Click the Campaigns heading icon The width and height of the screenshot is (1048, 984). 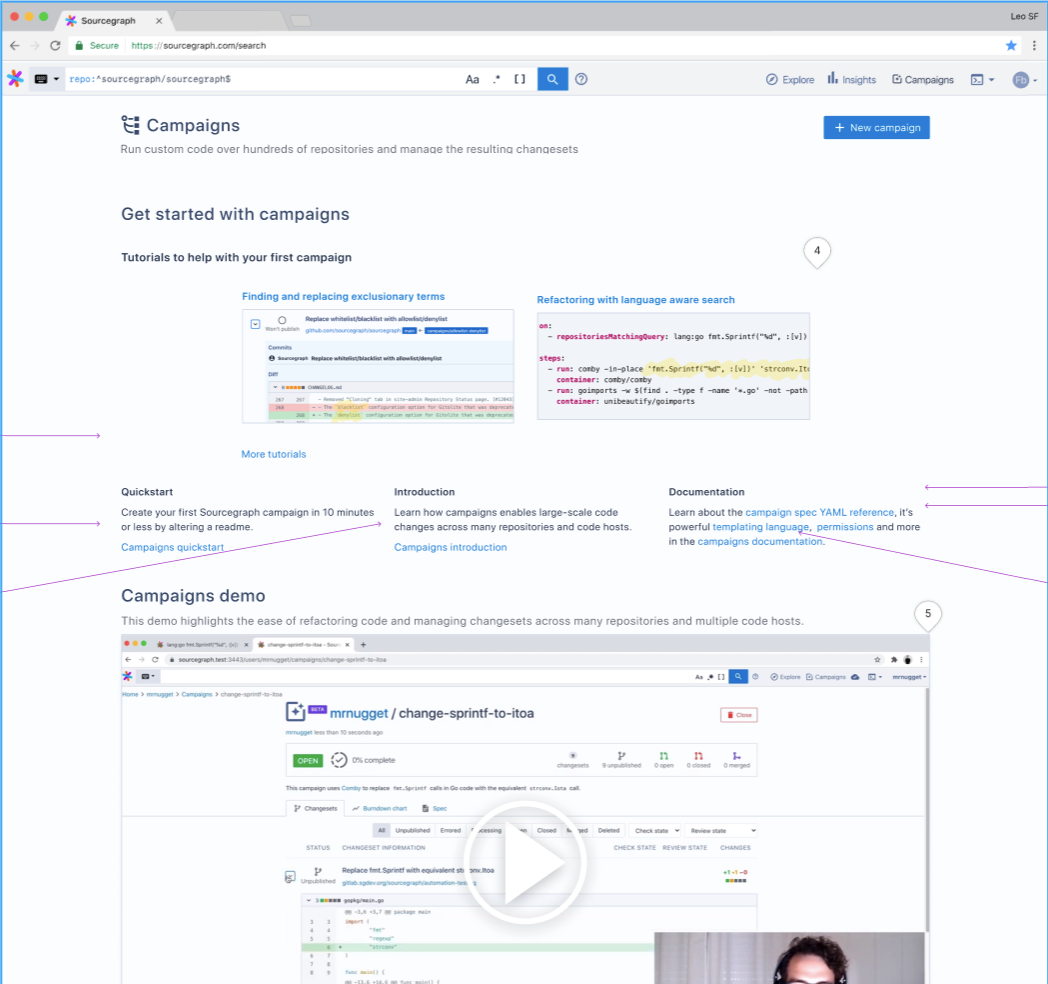(x=130, y=125)
